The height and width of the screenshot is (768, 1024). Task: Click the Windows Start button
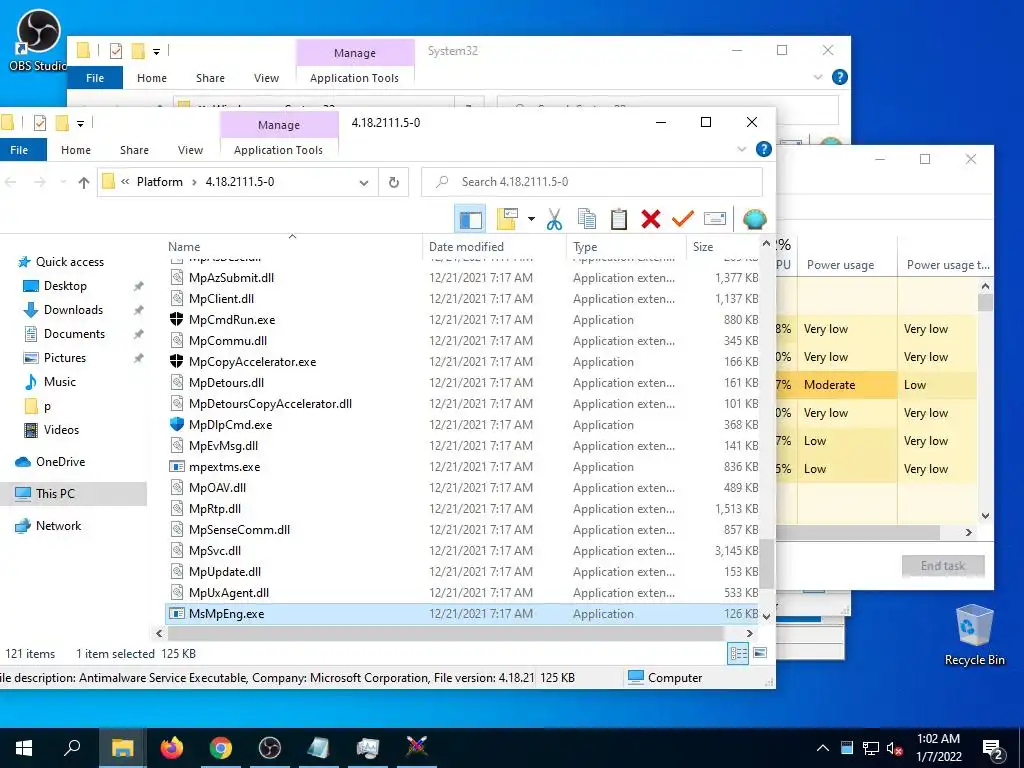(x=24, y=748)
